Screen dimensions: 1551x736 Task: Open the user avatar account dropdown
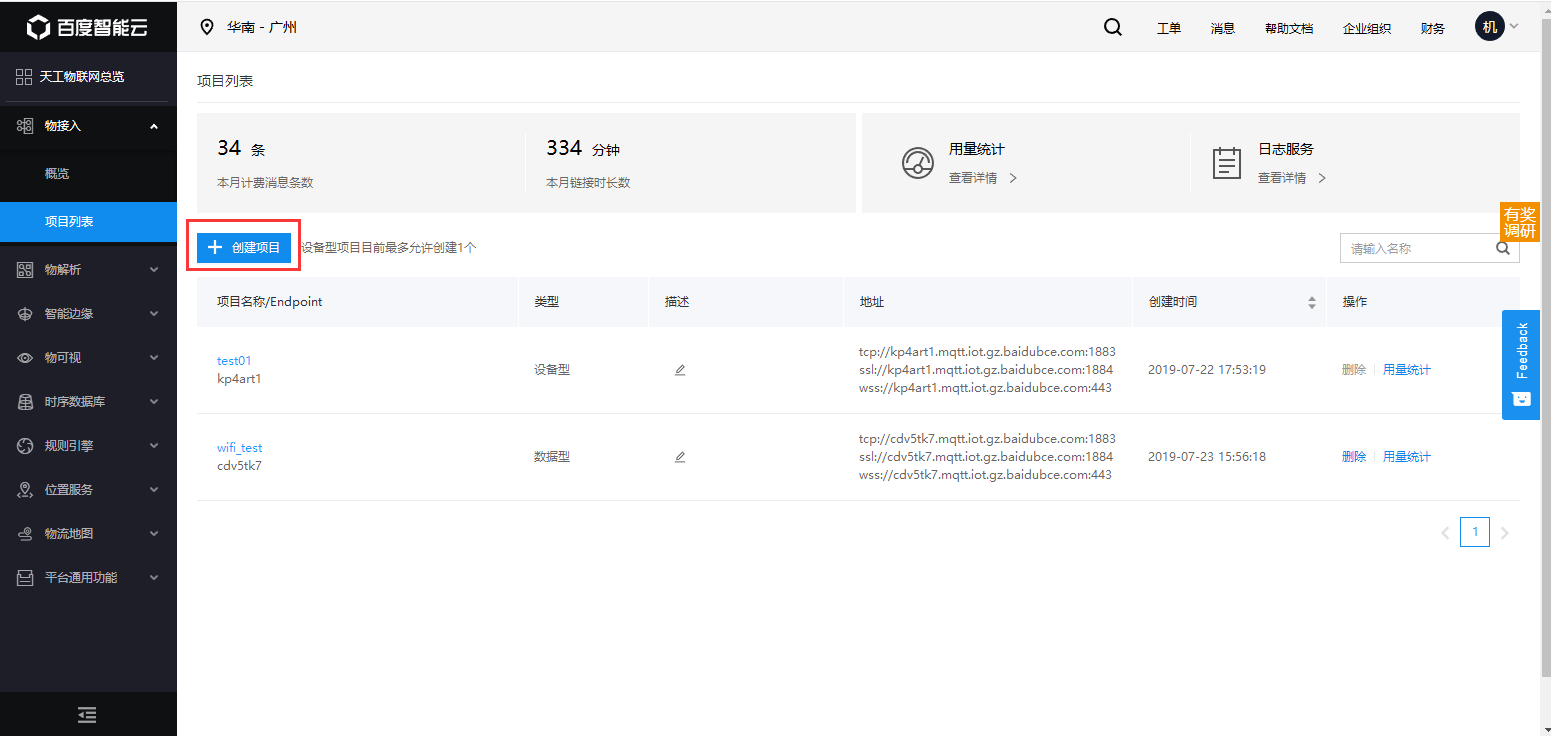pyautogui.click(x=1497, y=27)
